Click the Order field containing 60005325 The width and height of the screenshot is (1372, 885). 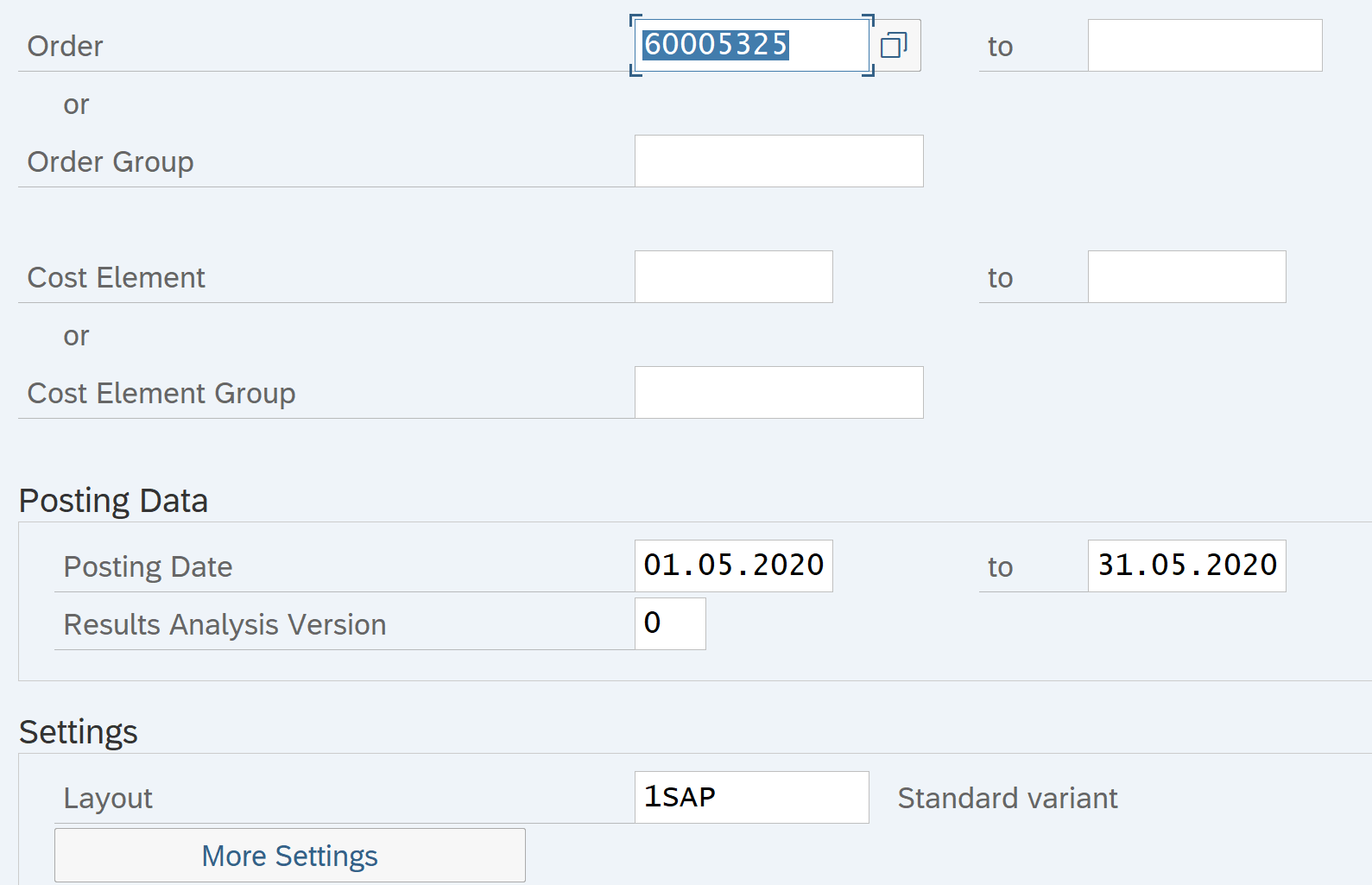point(749,46)
